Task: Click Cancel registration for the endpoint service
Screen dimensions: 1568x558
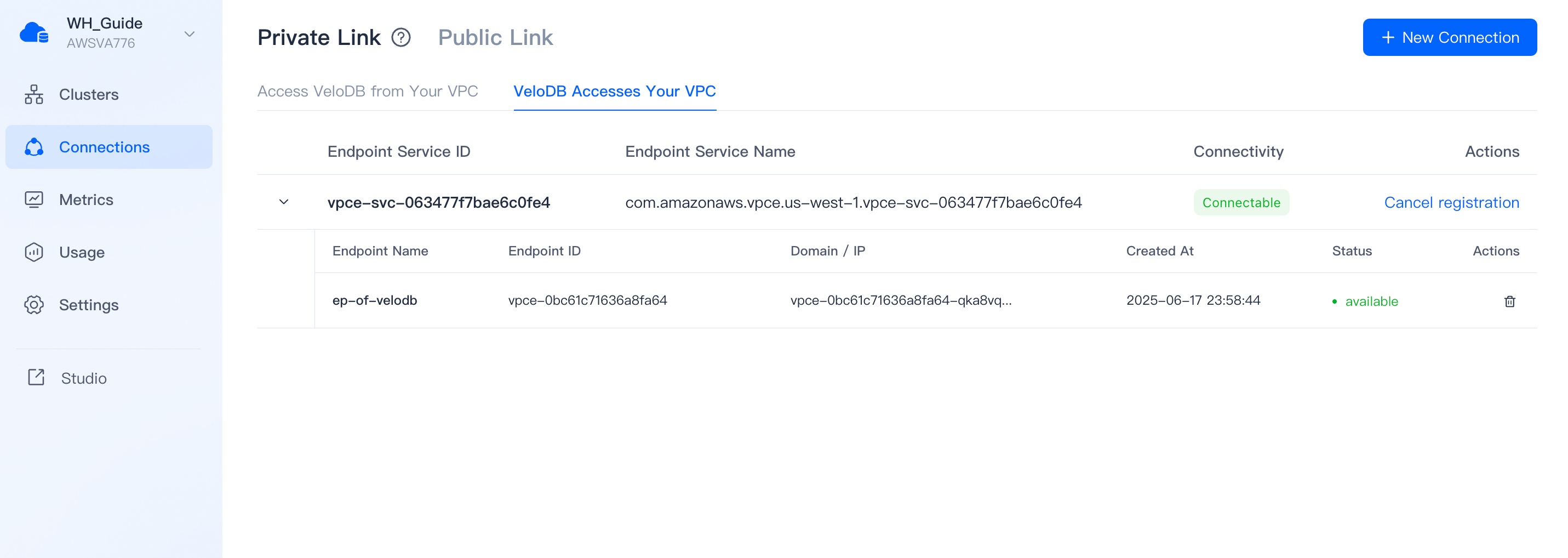Action: coord(1452,202)
